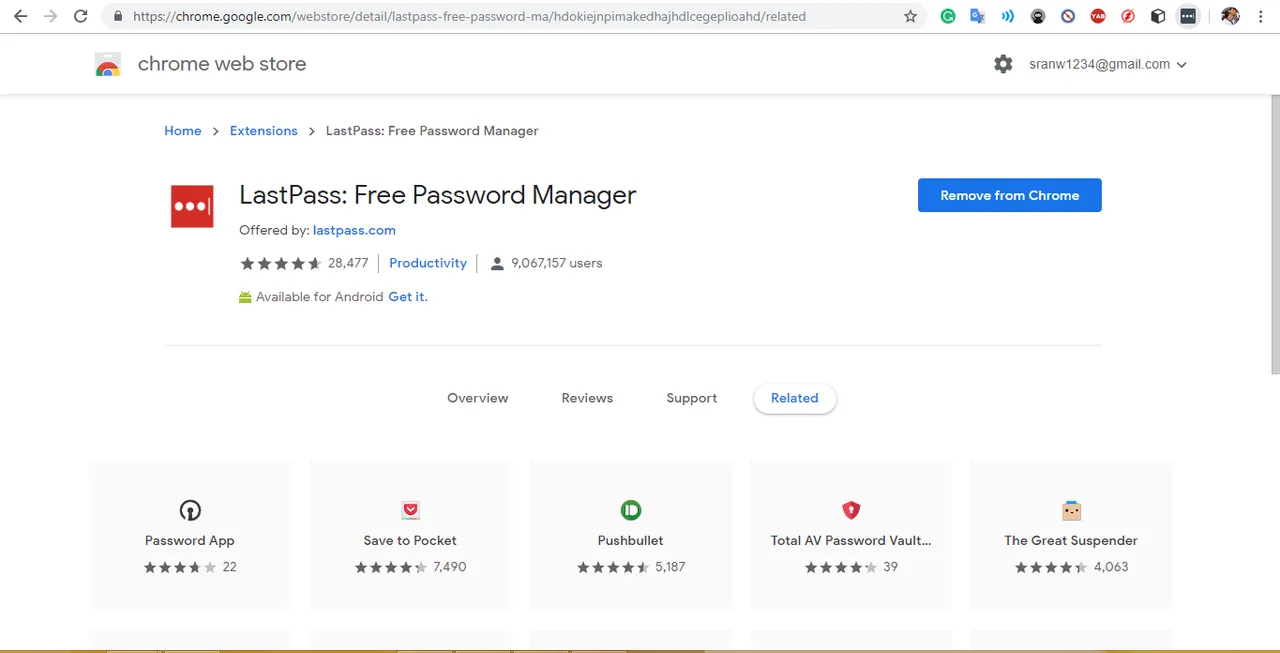Expand the sranw1234@gmail.com account dropdown
Screen dimensions: 1280x653
(1108, 64)
